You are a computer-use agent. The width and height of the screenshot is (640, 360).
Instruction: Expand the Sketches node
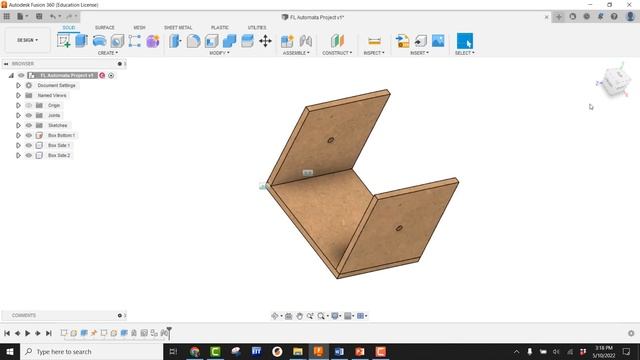18,125
